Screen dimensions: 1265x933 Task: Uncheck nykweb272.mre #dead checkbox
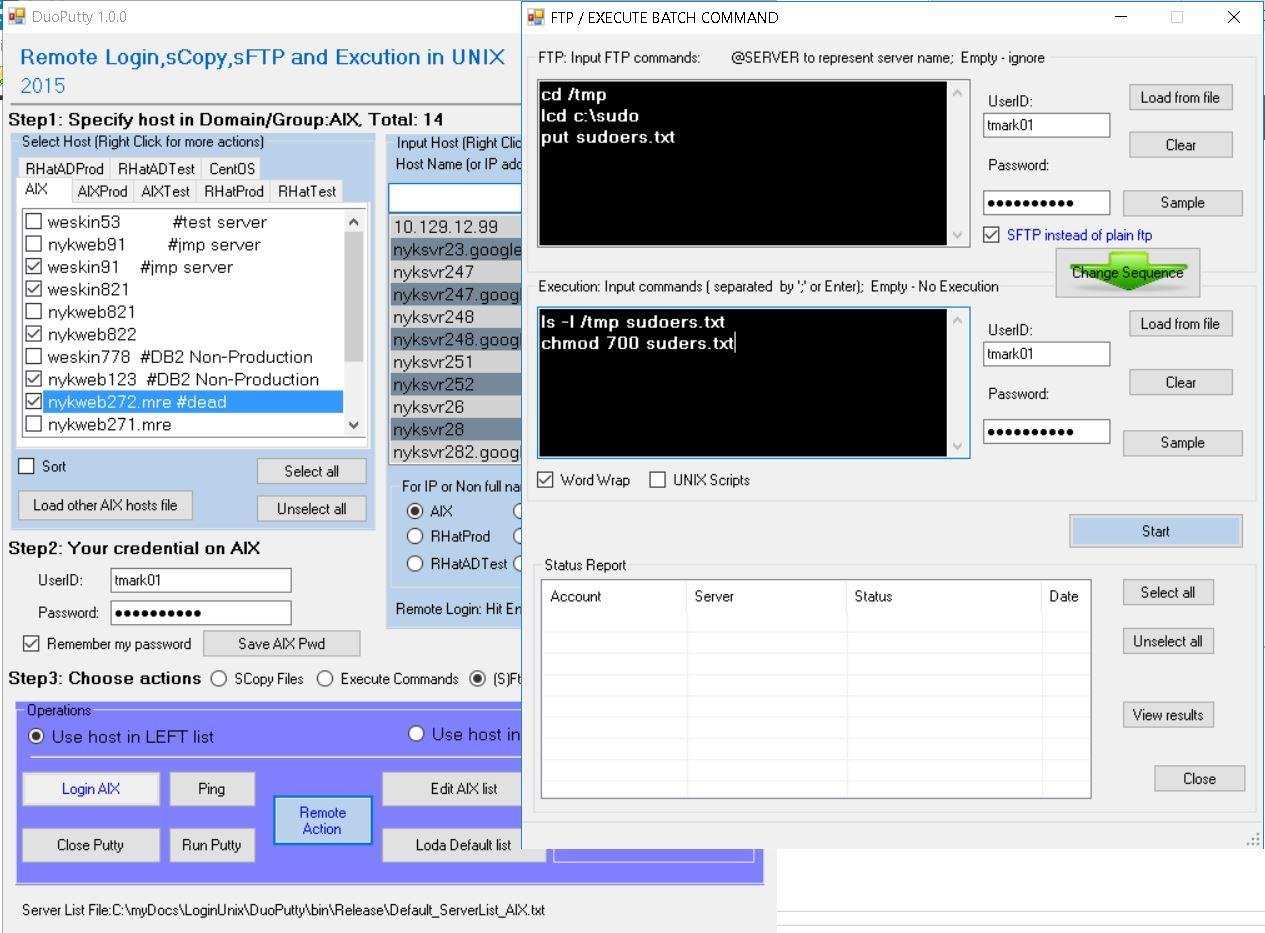pyautogui.click(x=33, y=402)
